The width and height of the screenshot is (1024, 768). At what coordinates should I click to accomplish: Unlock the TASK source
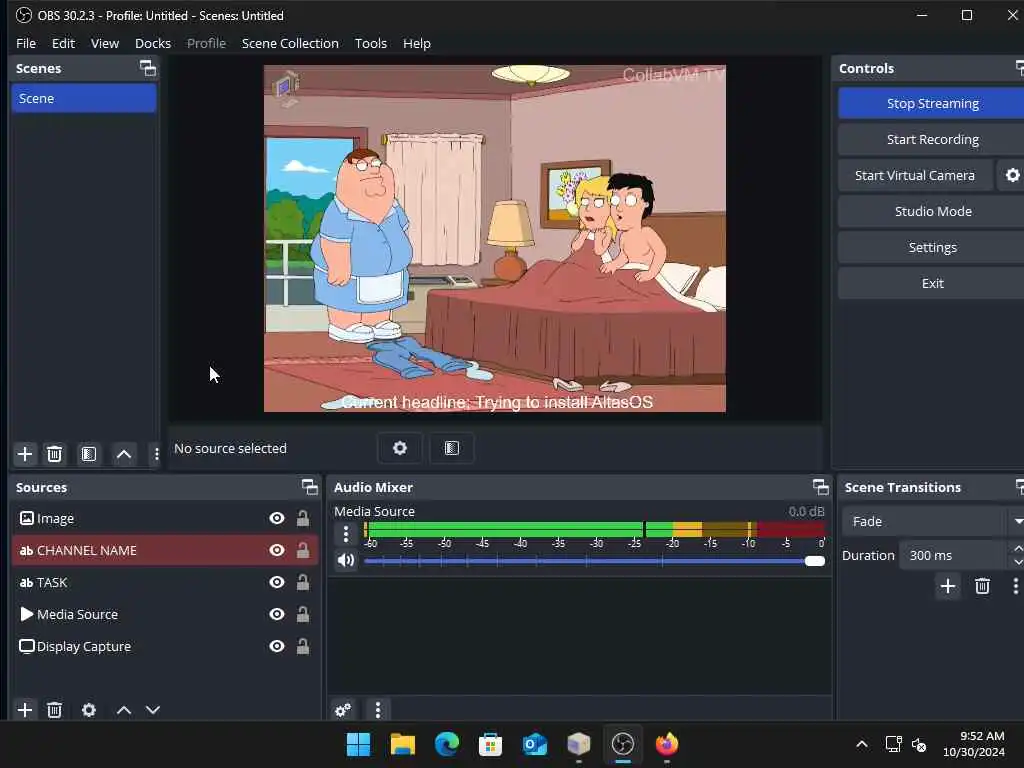[x=303, y=582]
